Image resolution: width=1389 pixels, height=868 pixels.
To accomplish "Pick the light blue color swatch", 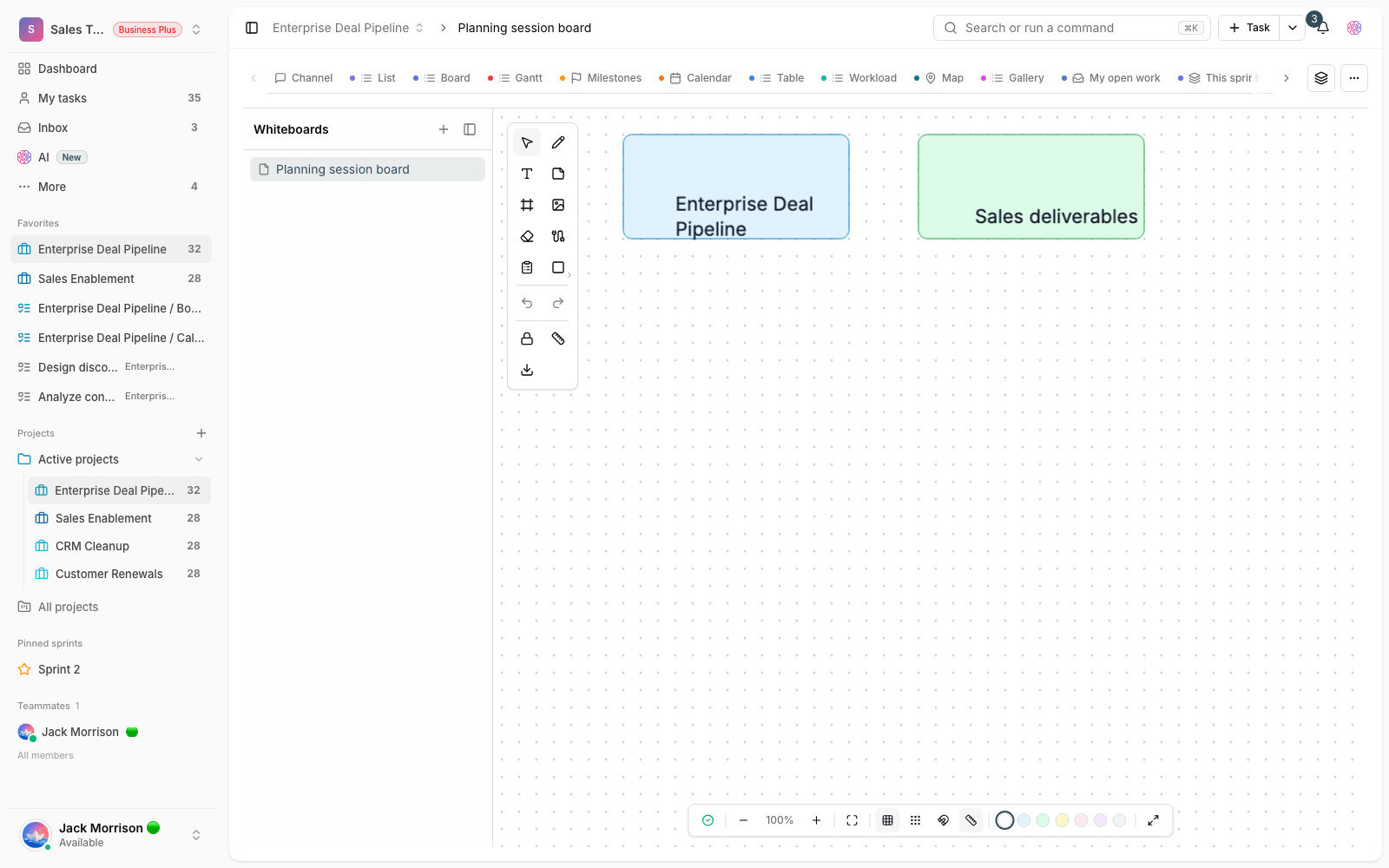I will coord(1024,820).
